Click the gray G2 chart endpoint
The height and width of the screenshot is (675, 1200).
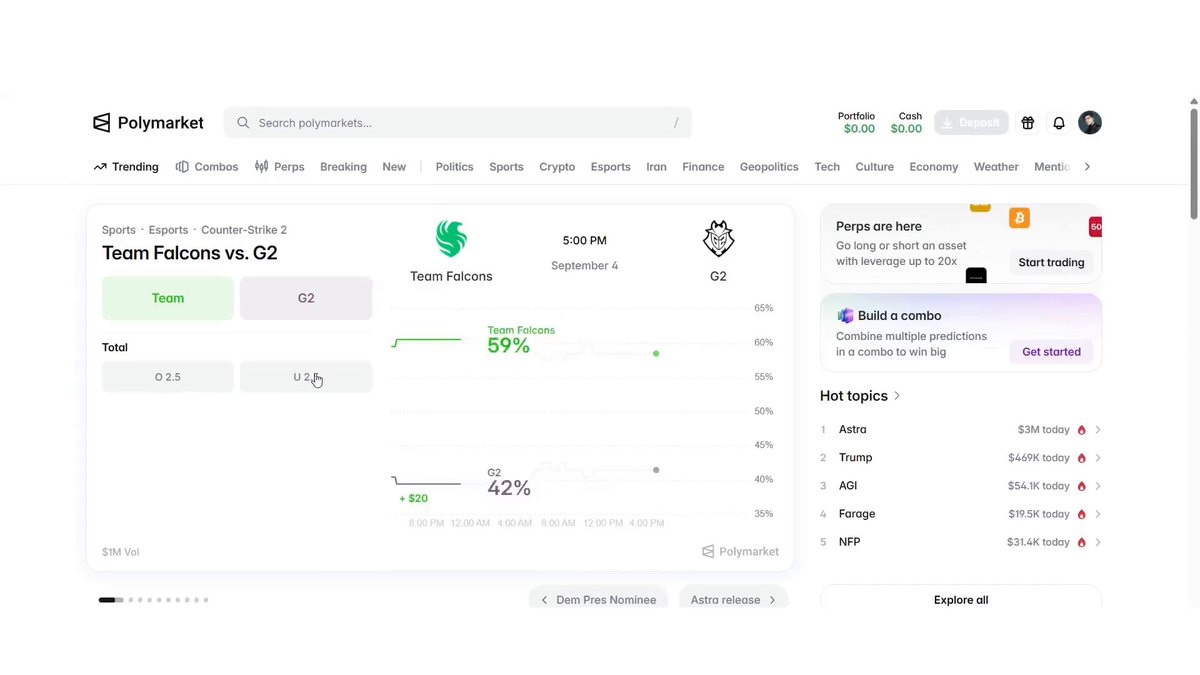[x=656, y=470]
